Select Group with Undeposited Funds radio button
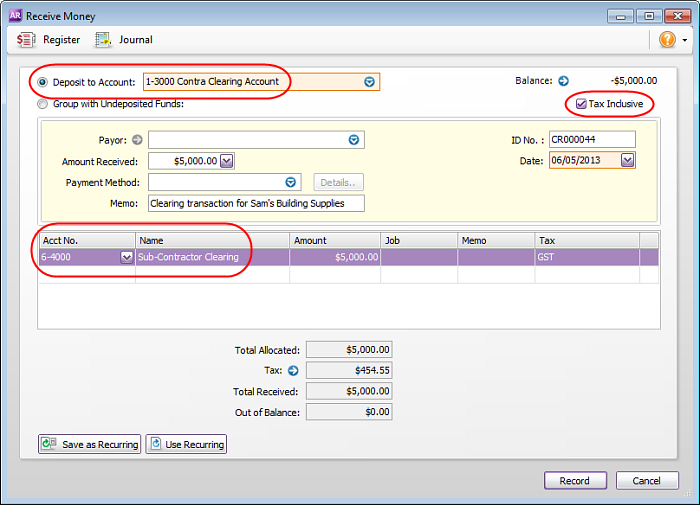The height and width of the screenshot is (505, 700). pos(42,104)
